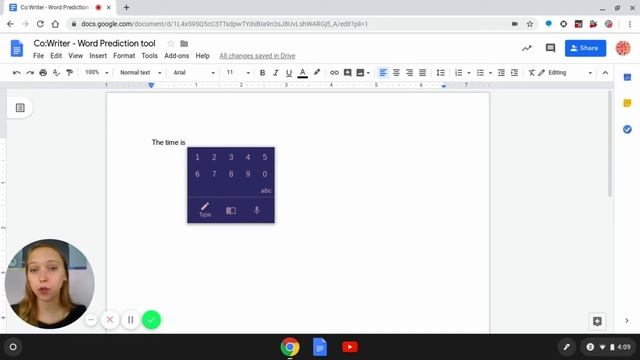Image resolution: width=640 pixels, height=360 pixels.
Task: Click All changes saved in Drive link
Action: point(257,56)
